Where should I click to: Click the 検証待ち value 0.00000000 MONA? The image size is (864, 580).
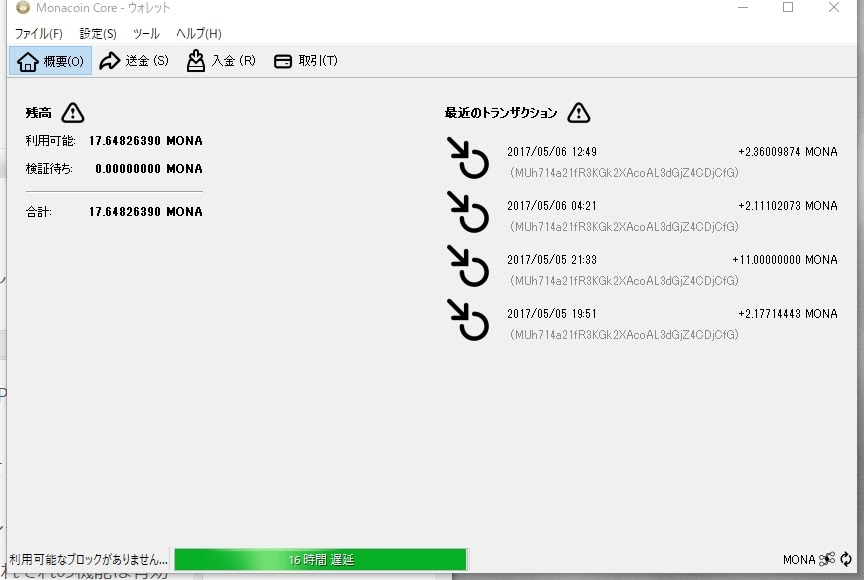[x=149, y=169]
